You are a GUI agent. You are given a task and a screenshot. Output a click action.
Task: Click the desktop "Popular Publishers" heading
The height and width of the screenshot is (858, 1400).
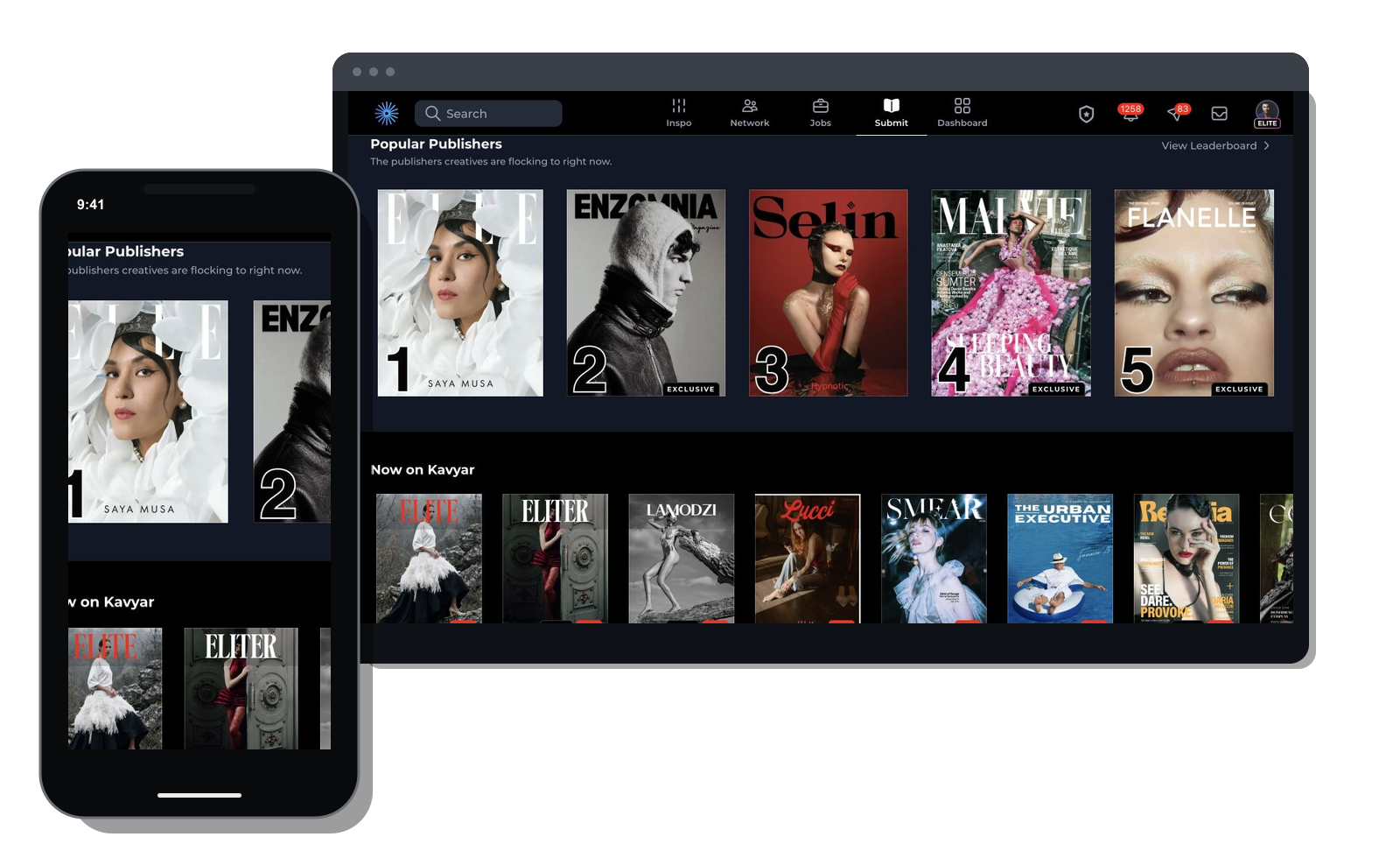click(x=436, y=144)
